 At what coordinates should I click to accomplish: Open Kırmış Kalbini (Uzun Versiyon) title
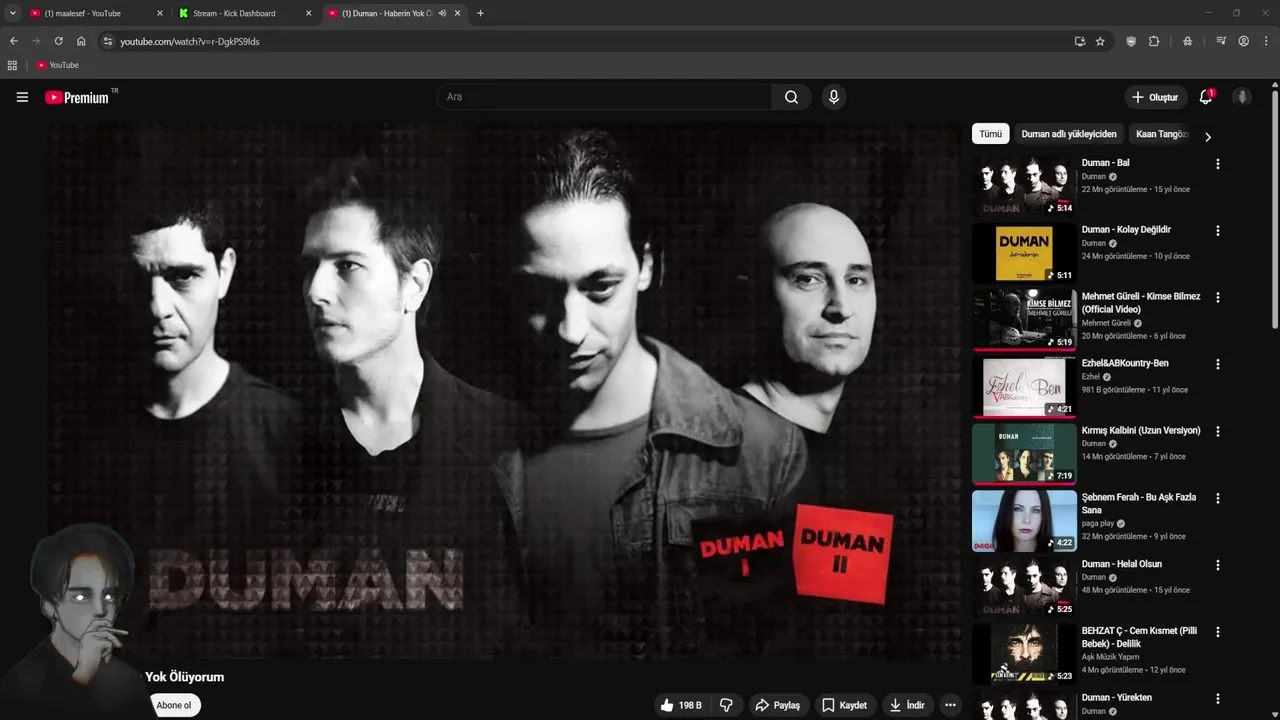click(1141, 431)
